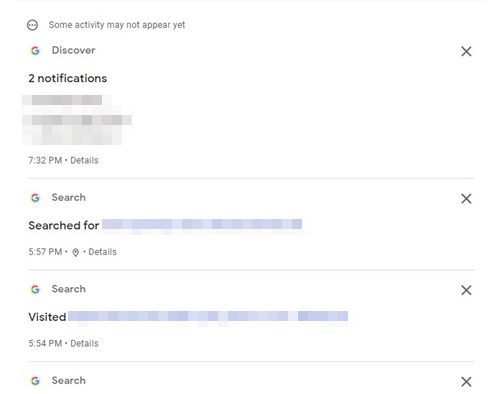Viewport: 500px width, 394px height.
Task: Delete the Discover notifications activity entry
Action: click(466, 51)
